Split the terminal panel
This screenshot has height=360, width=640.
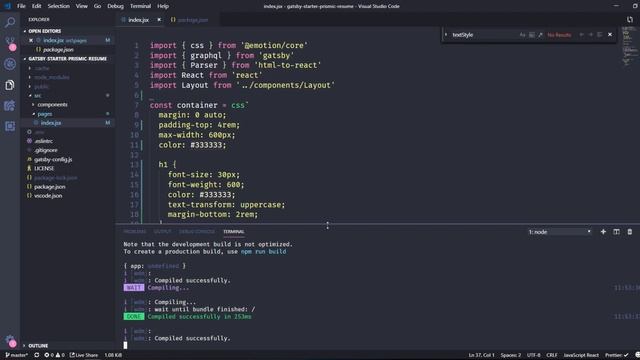616,231
